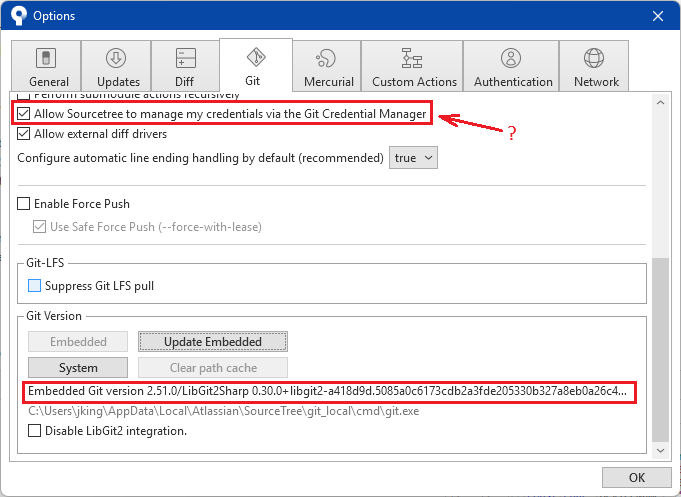This screenshot has height=497, width=681.
Task: Click scrollbar up arrow
Action: (x=661, y=103)
